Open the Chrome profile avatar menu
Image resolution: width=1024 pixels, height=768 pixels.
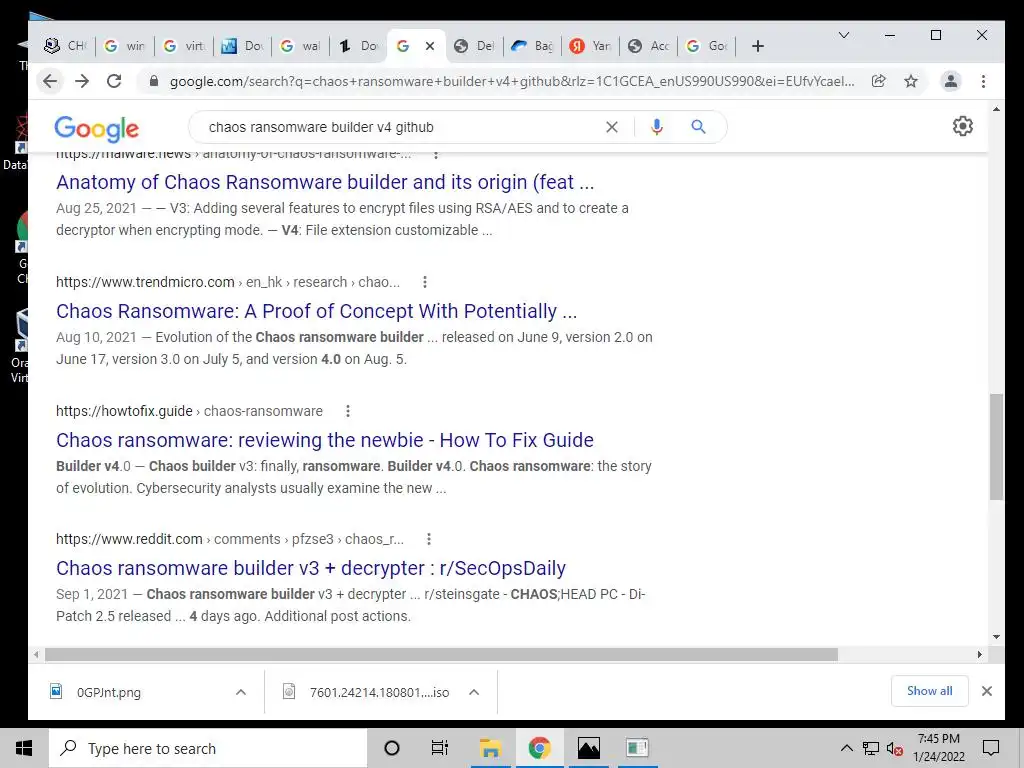pyautogui.click(x=951, y=81)
